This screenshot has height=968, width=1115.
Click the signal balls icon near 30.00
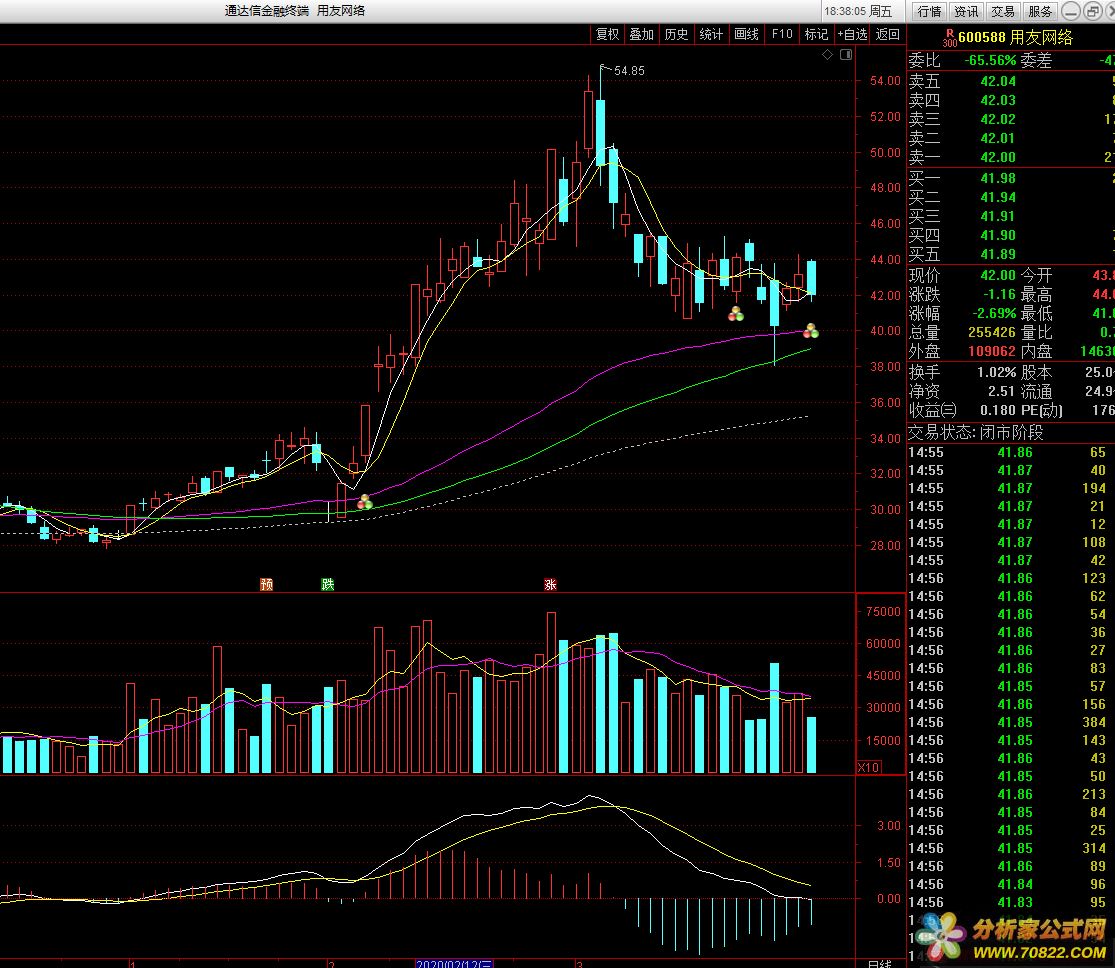[365, 502]
